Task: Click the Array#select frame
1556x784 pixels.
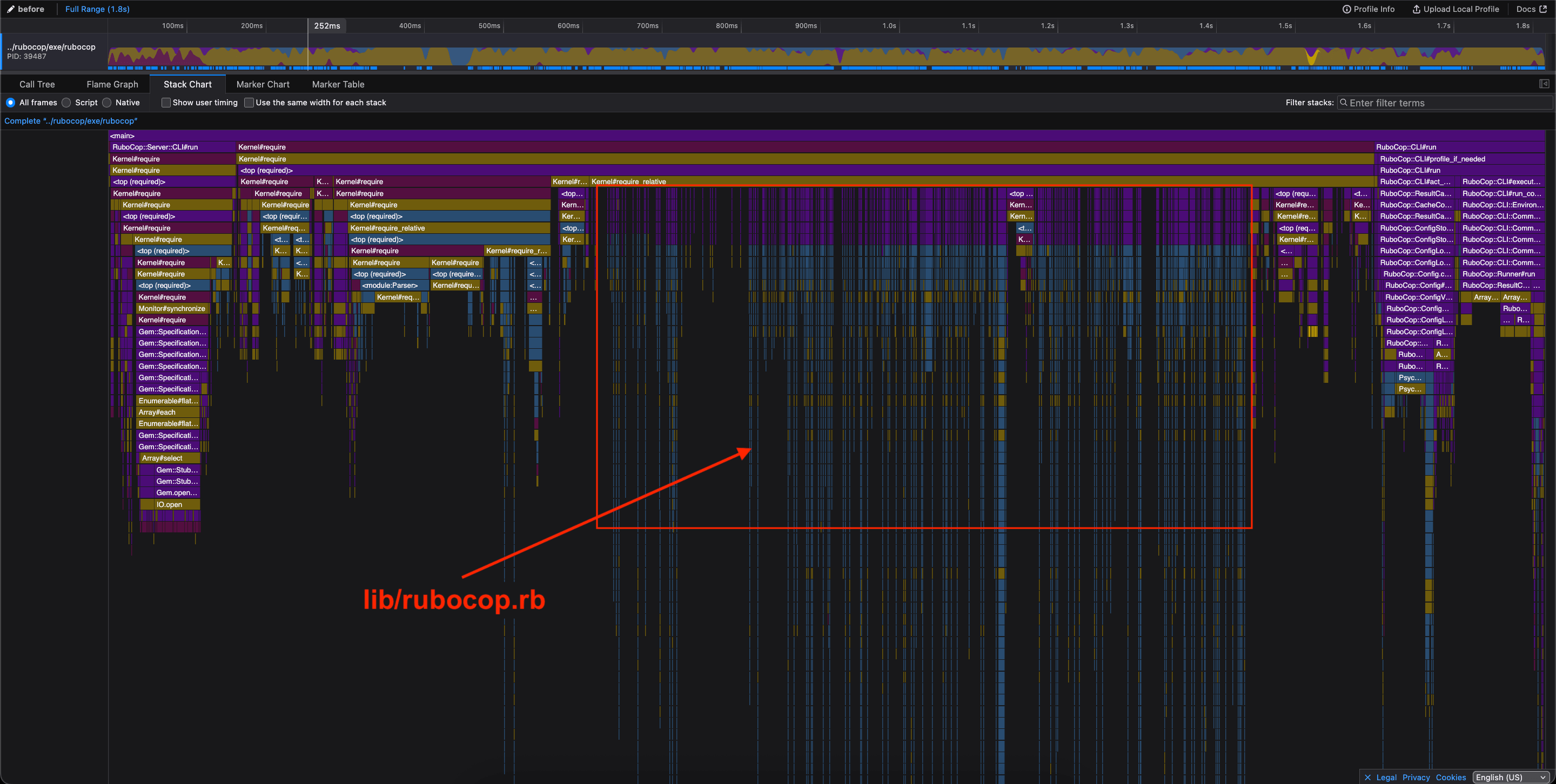Action: pos(170,458)
